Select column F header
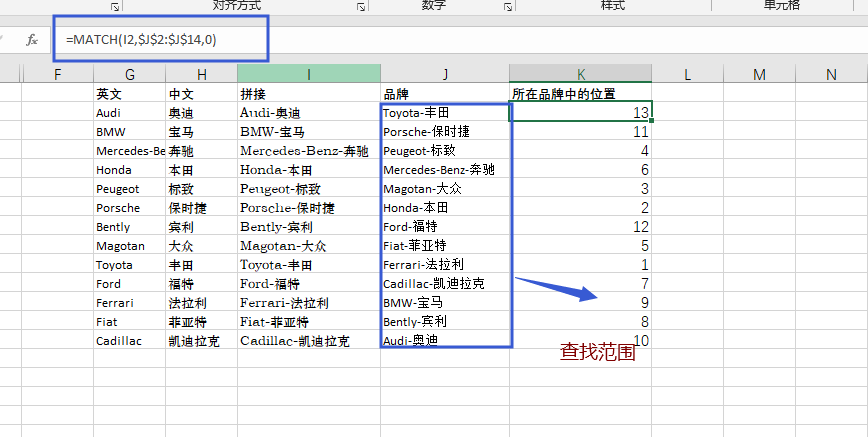Screen dimensions: 868x437 tap(58, 74)
